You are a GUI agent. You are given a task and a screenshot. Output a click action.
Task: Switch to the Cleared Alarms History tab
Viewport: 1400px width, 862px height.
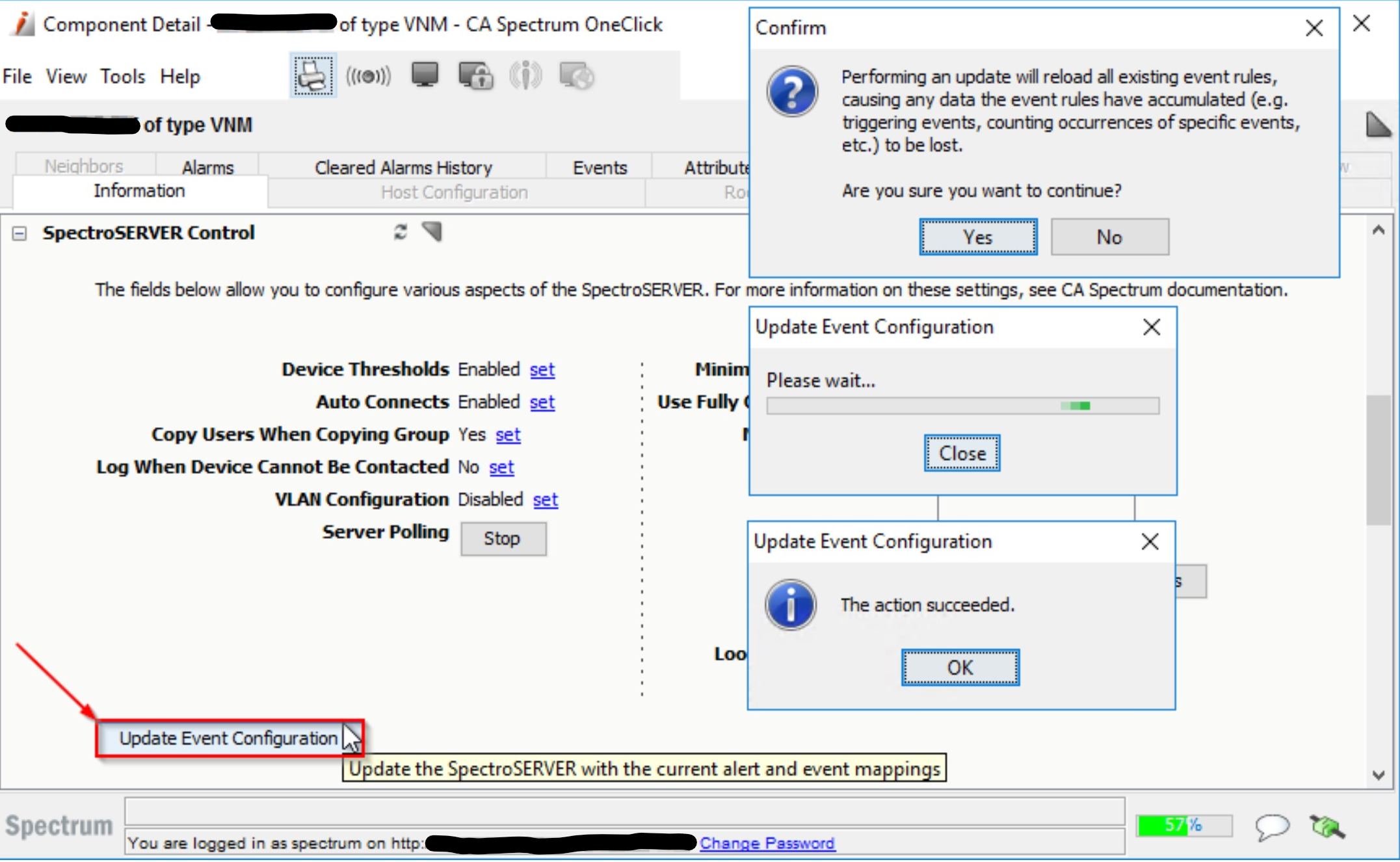tap(403, 168)
